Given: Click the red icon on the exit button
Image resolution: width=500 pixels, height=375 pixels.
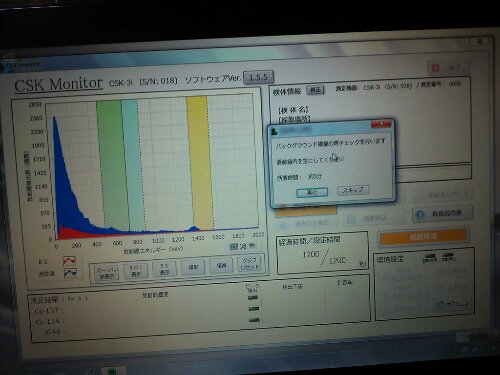Looking at the screenshot, I should pos(435,68).
